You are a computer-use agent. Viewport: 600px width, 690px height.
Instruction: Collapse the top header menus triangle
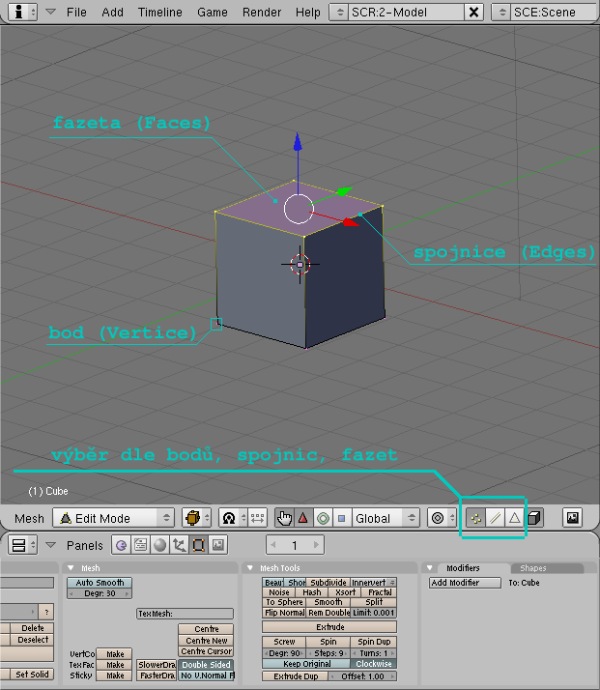click(x=51, y=11)
